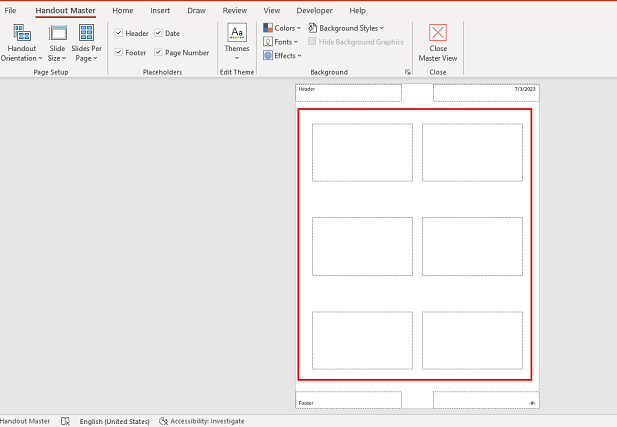This screenshot has height=427, width=617.
Task: Click English (United States) language in status bar
Action: 115,421
